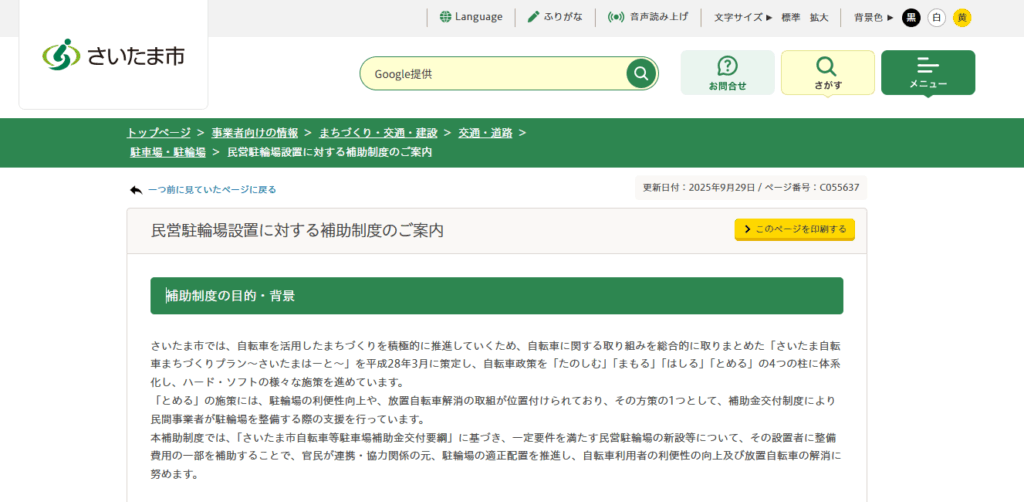
Task: Open the さがす search panel
Action: coord(827,73)
